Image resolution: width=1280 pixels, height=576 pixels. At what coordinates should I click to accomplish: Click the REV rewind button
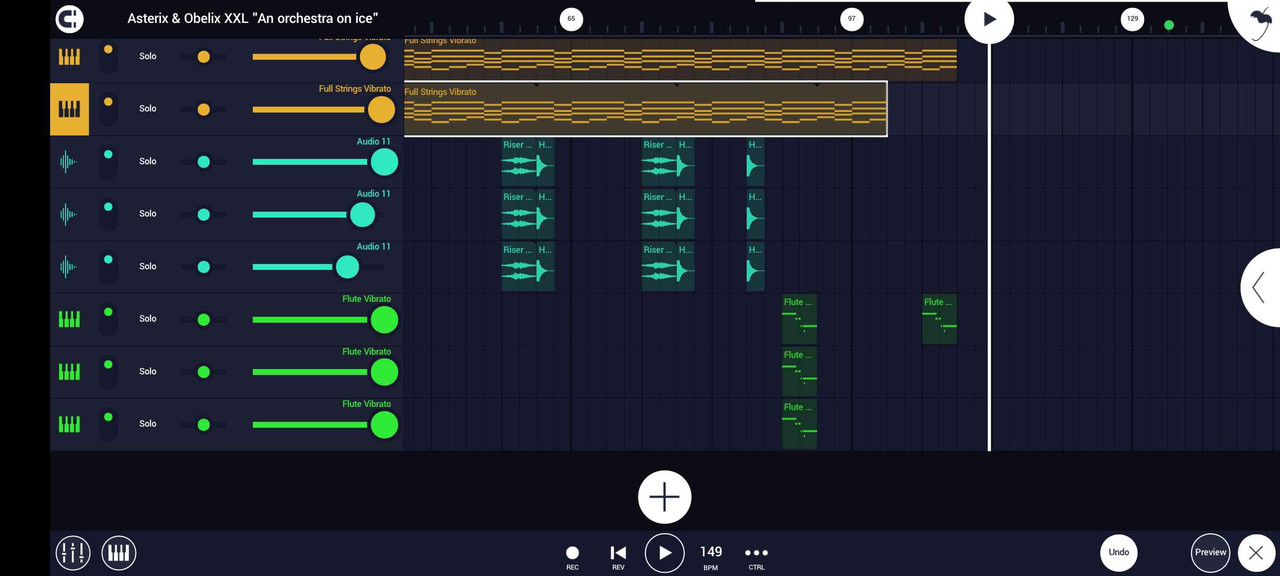[618, 557]
